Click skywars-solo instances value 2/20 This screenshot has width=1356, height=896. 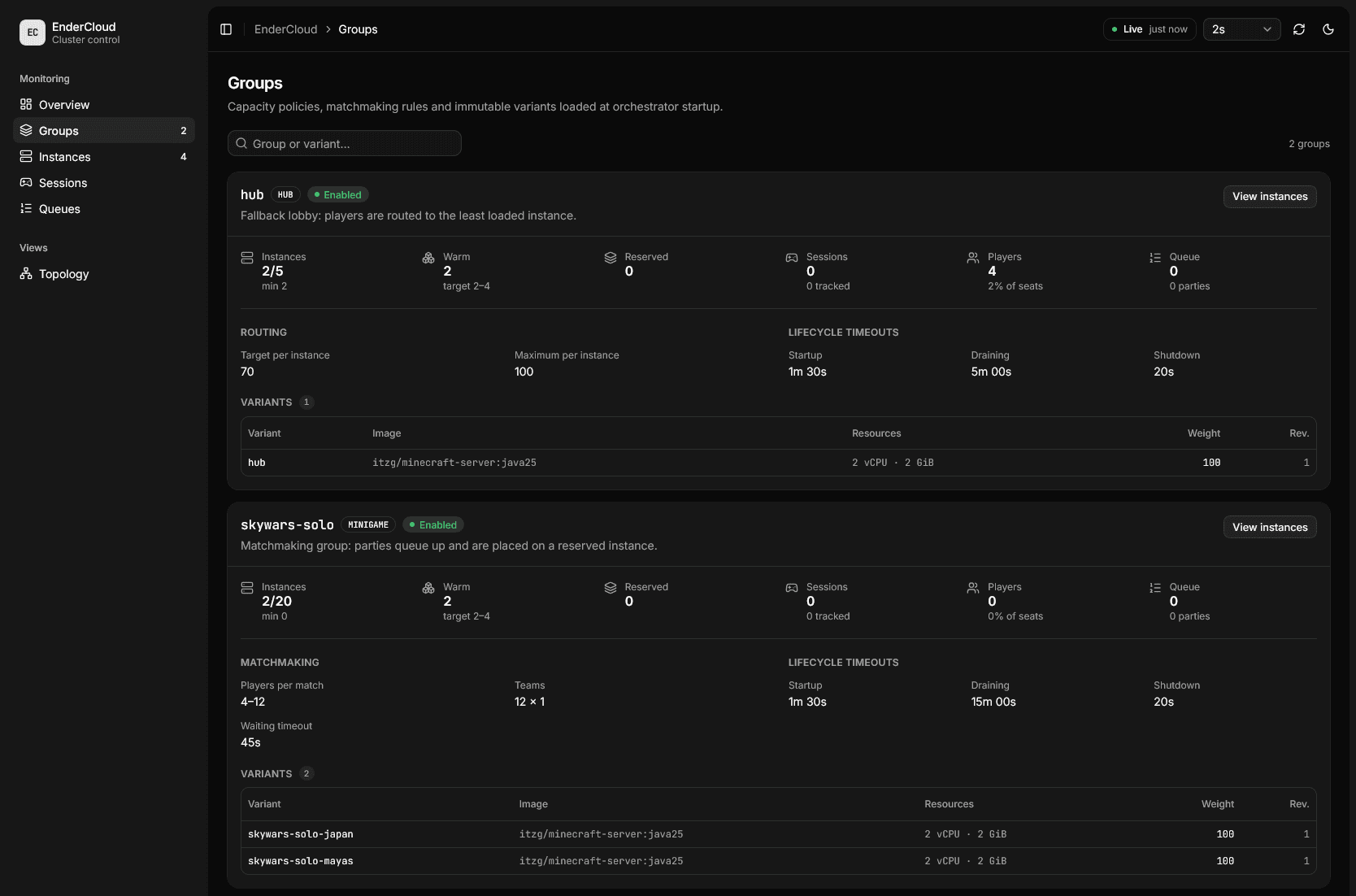coord(276,602)
